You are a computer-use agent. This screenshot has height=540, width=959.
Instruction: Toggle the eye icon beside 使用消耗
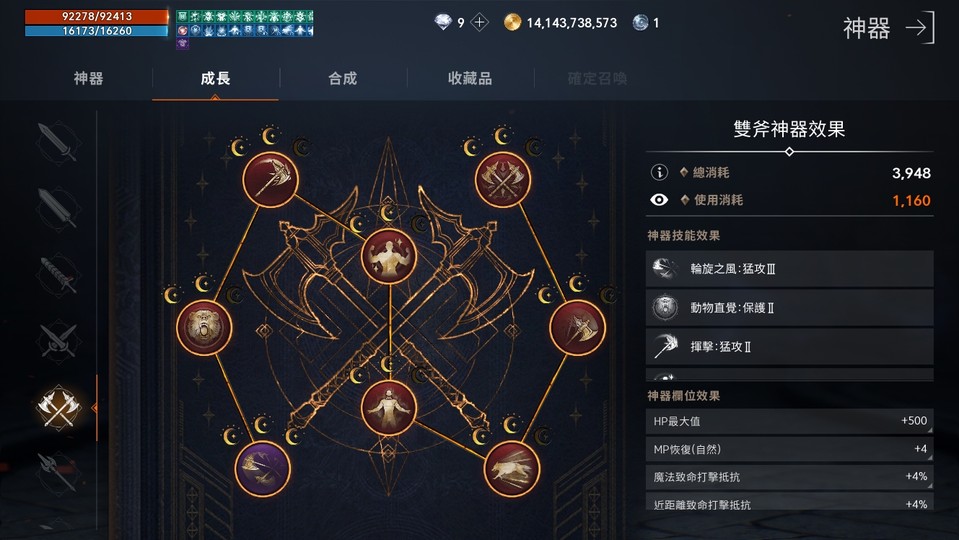click(x=659, y=200)
